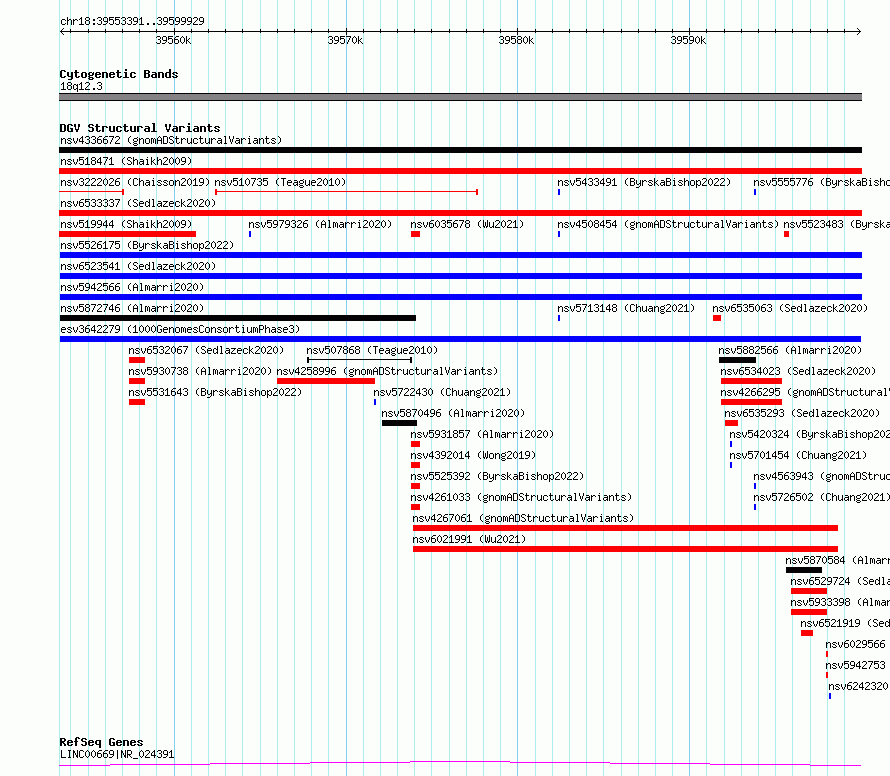890x776 pixels.
Task: Click the 39560k ruler position label
Action: coord(173,40)
